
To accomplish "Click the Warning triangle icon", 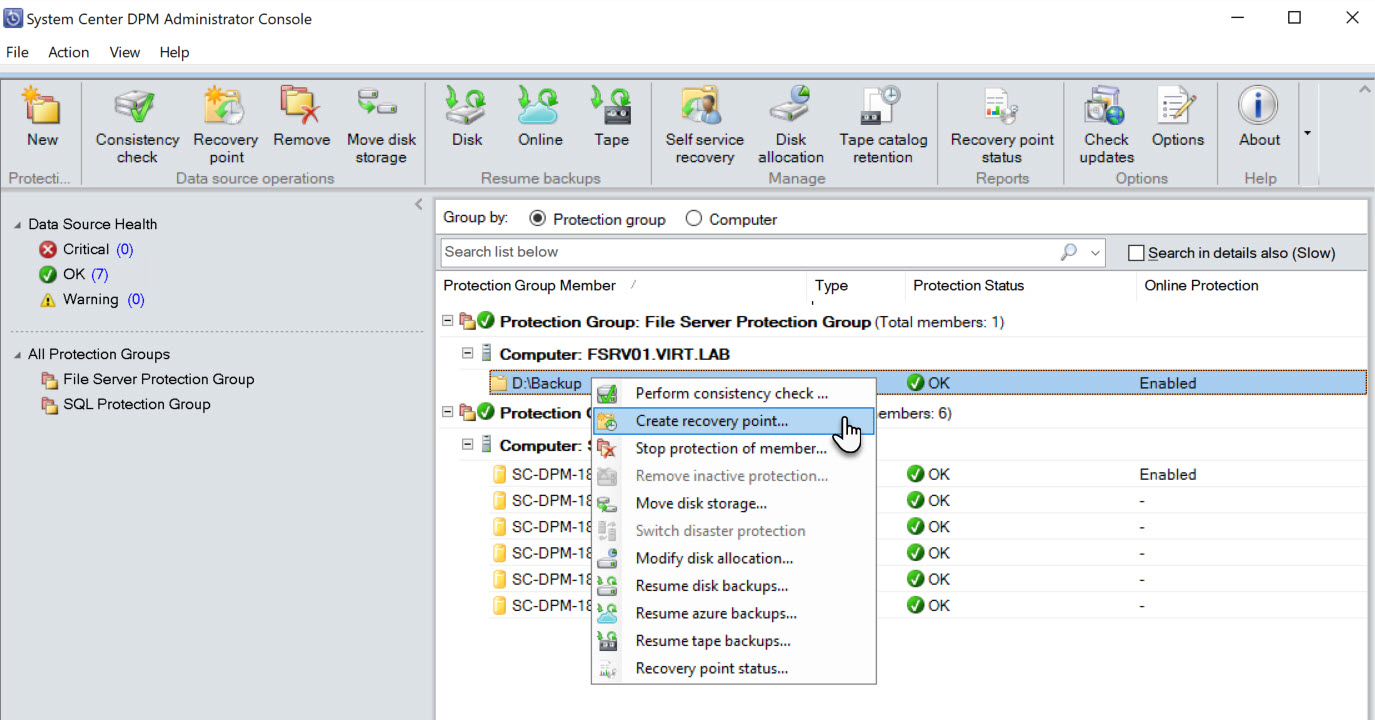I will pos(47,299).
